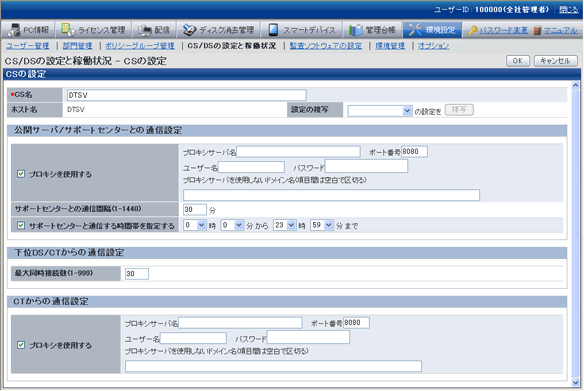Viewport: 584px width, 391px height.
Task: Open the PC情報 tab
Action: (x=28, y=30)
